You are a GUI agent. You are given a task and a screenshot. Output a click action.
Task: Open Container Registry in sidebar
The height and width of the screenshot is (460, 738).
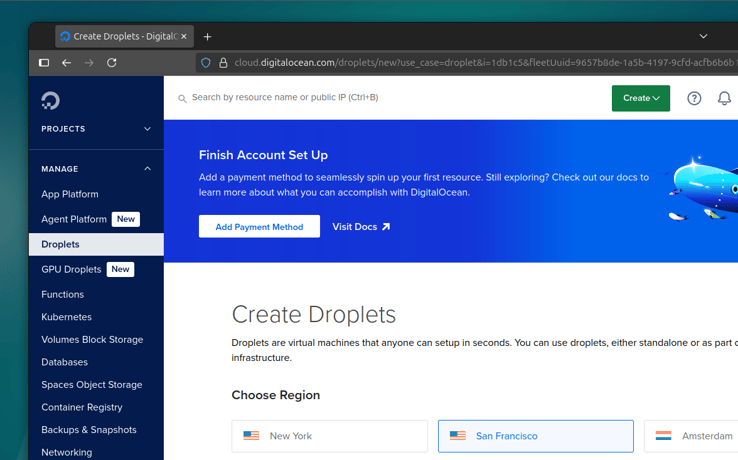(82, 407)
